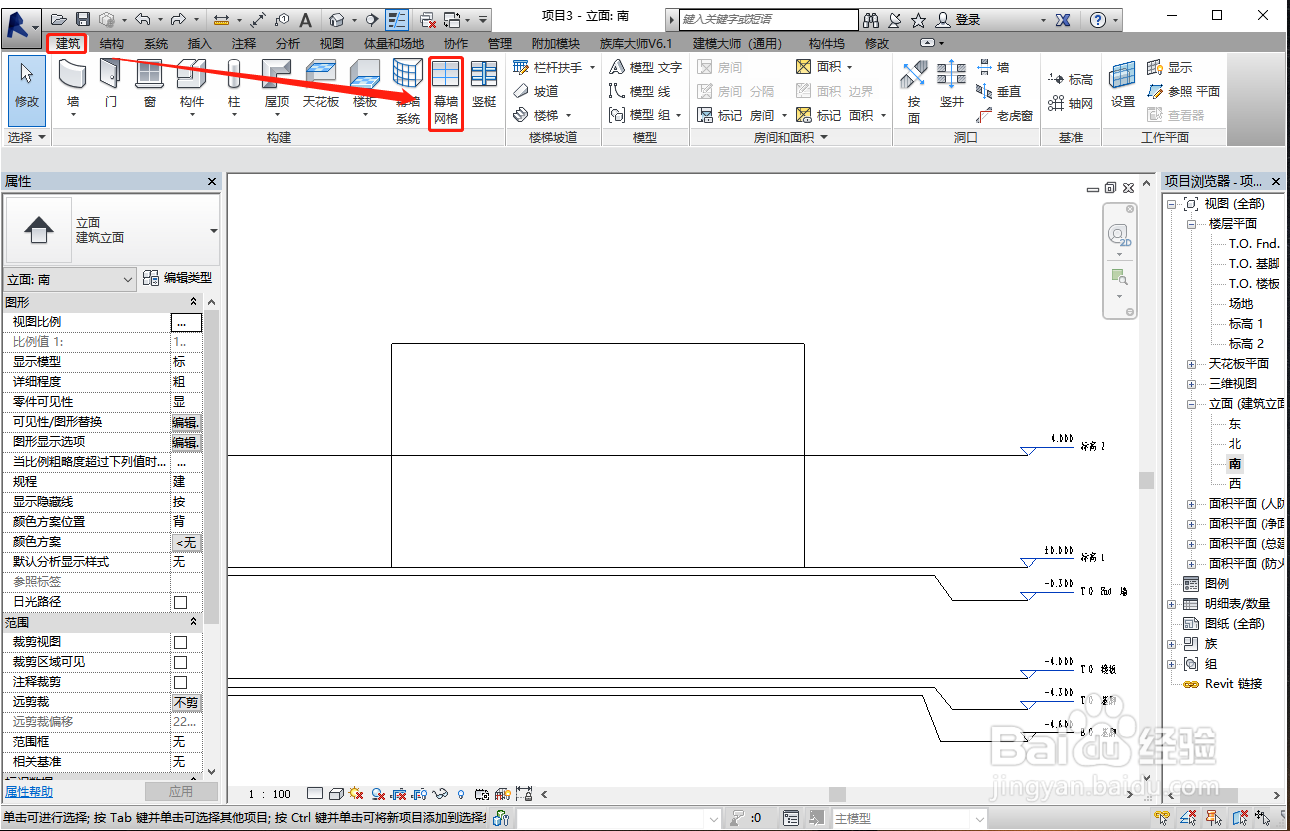The width and height of the screenshot is (1290, 831).
Task: Click the binoculars search icon
Action: tap(871, 19)
